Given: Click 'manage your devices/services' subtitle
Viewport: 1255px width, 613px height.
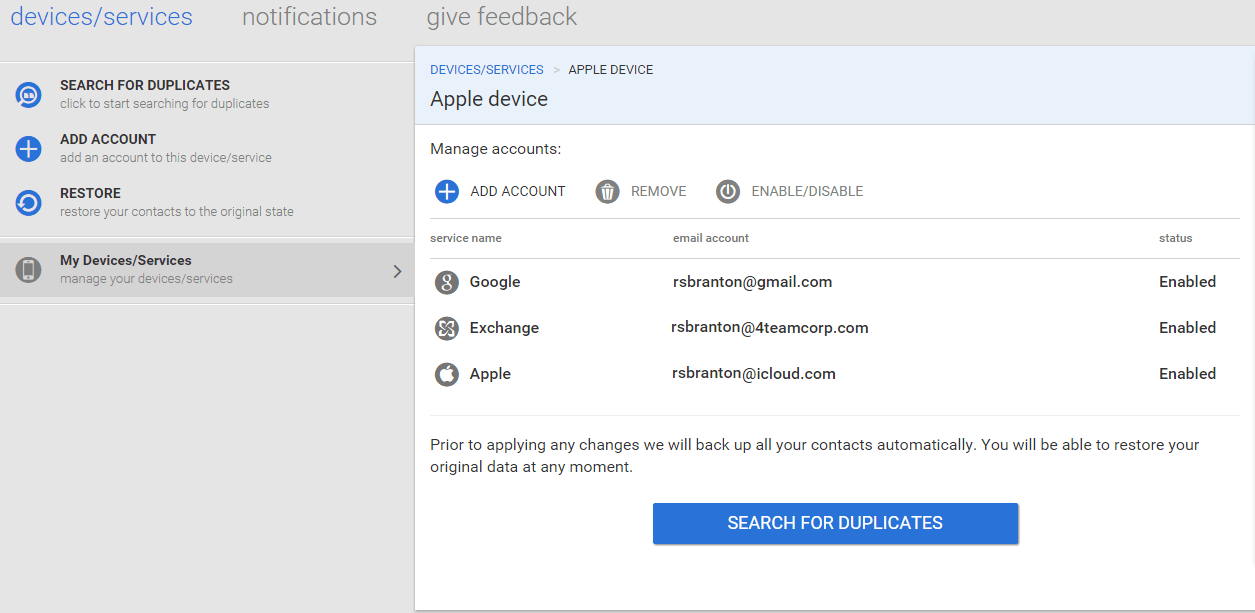Looking at the screenshot, I should click(x=146, y=279).
